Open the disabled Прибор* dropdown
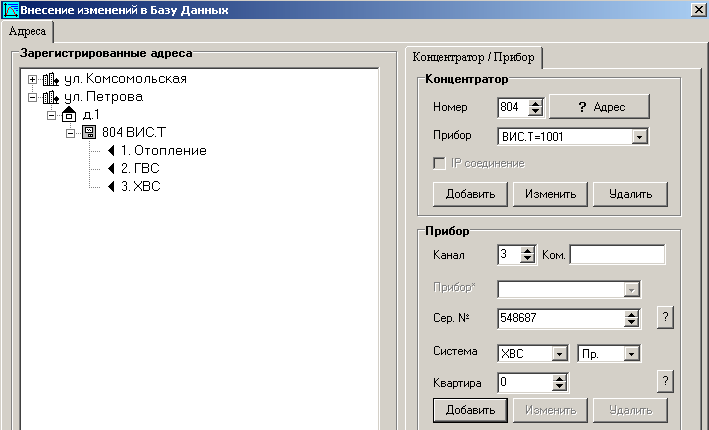The image size is (709, 430). (631, 289)
